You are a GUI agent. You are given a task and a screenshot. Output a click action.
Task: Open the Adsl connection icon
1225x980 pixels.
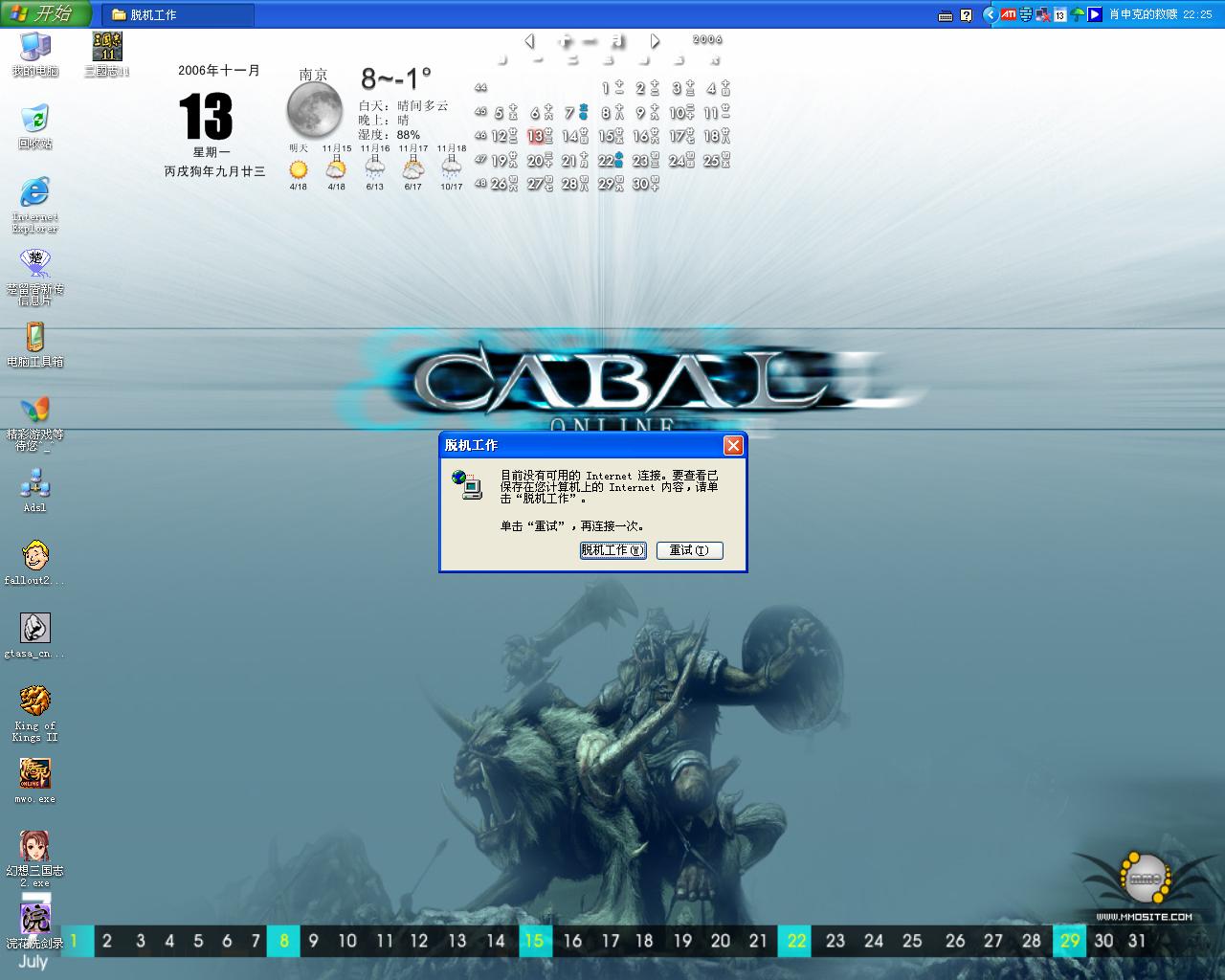35,490
